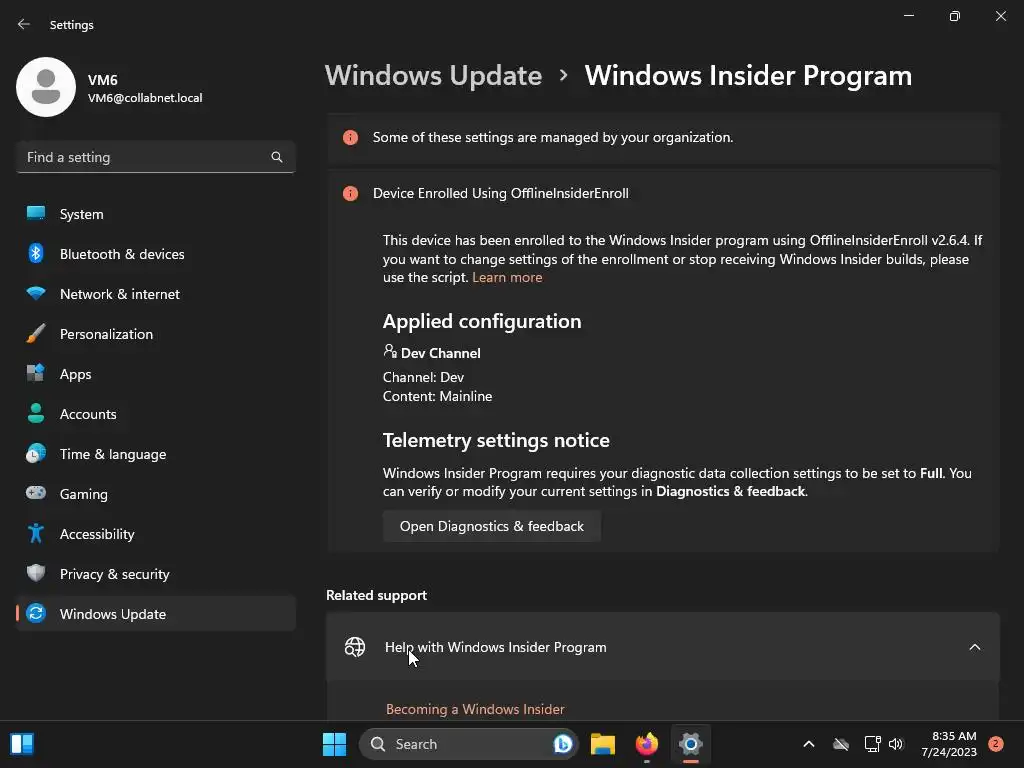Click info icon beside Device Enrolled message

(351, 193)
